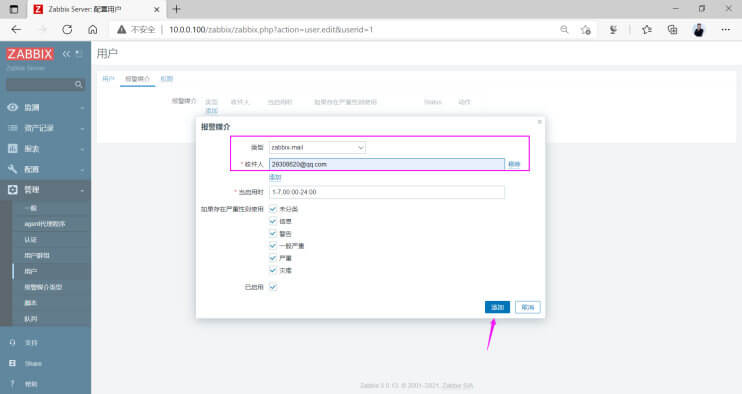Click the blue Add button in dialog

point(497,307)
